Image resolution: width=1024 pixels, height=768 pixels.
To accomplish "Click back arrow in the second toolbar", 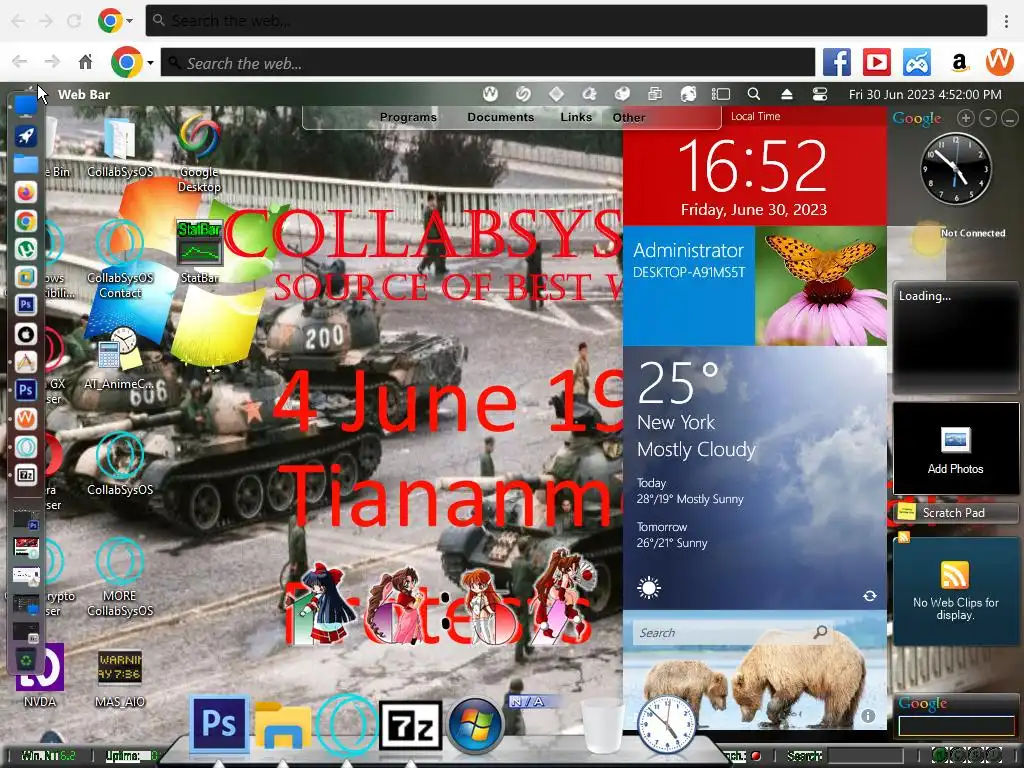I will coord(20,63).
